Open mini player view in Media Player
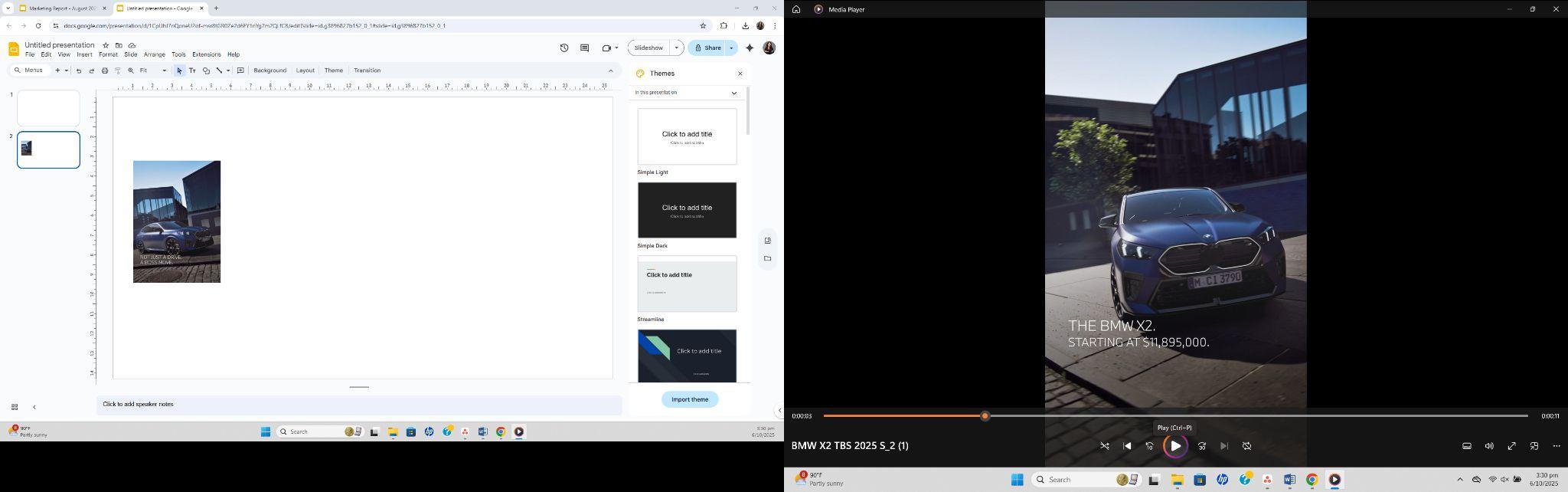Viewport: 1568px width, 492px height. 1534,446
